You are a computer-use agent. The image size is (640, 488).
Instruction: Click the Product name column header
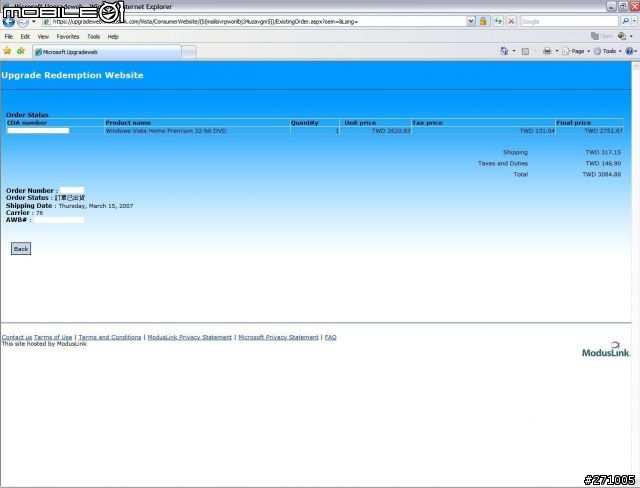[x=128, y=122]
